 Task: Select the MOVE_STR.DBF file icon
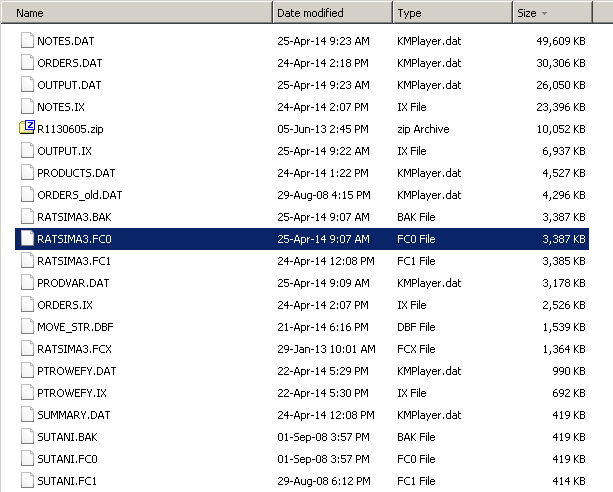(27, 327)
